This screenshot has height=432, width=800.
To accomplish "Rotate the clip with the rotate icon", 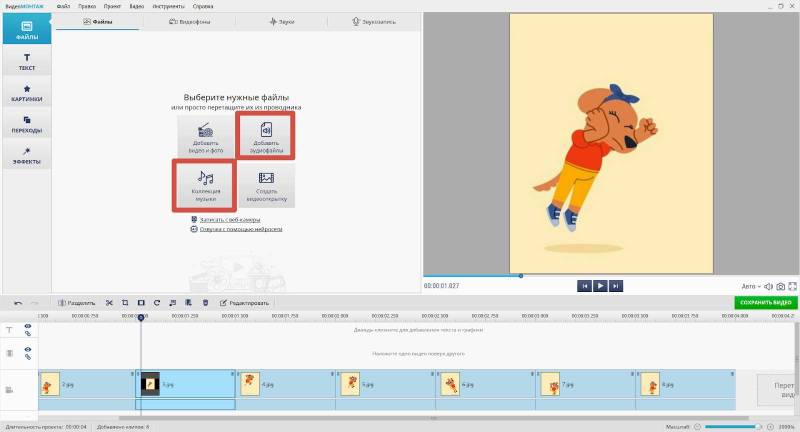I will 157,303.
